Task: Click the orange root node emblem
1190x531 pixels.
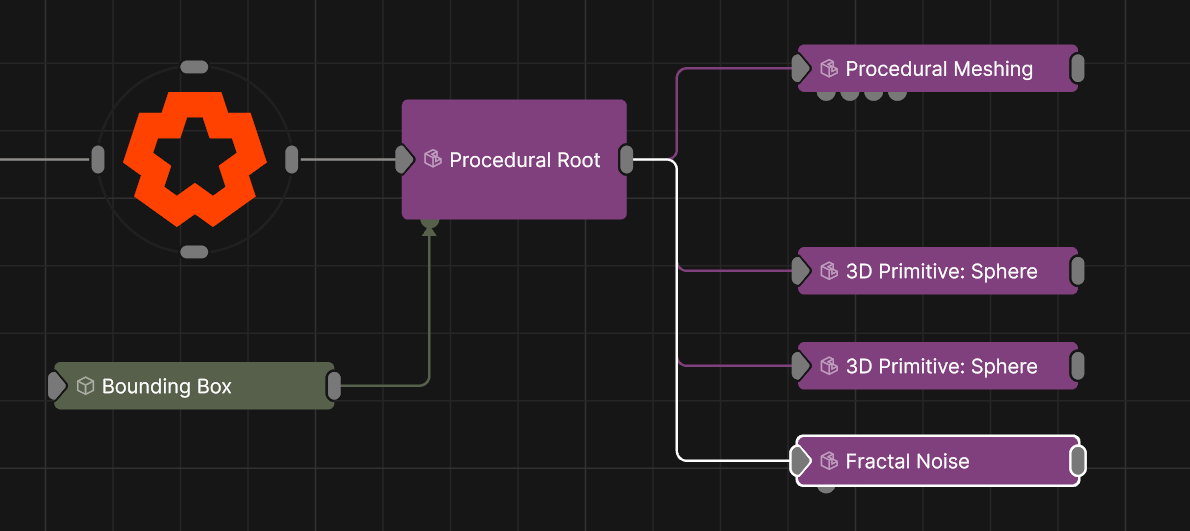Action: coord(195,159)
